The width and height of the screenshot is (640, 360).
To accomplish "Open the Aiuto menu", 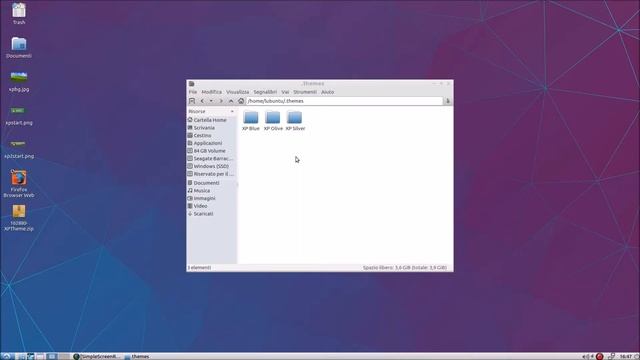I will (327, 92).
